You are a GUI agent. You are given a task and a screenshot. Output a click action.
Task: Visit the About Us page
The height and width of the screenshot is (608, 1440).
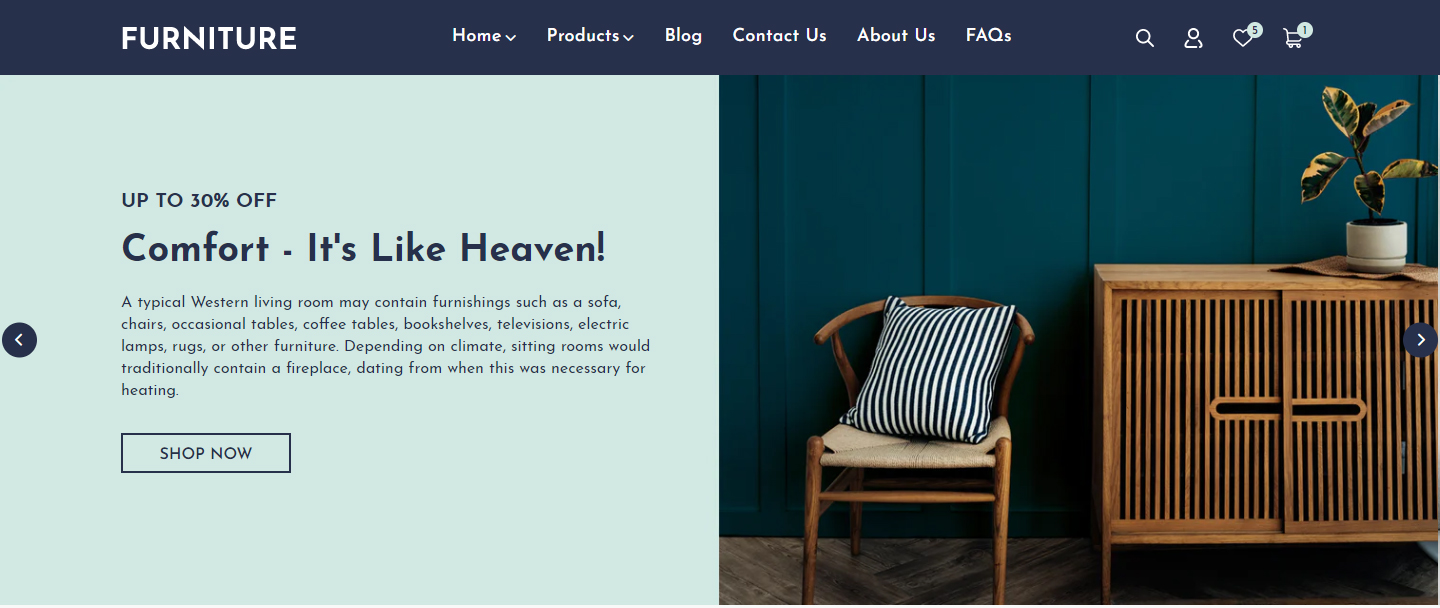[x=896, y=36]
